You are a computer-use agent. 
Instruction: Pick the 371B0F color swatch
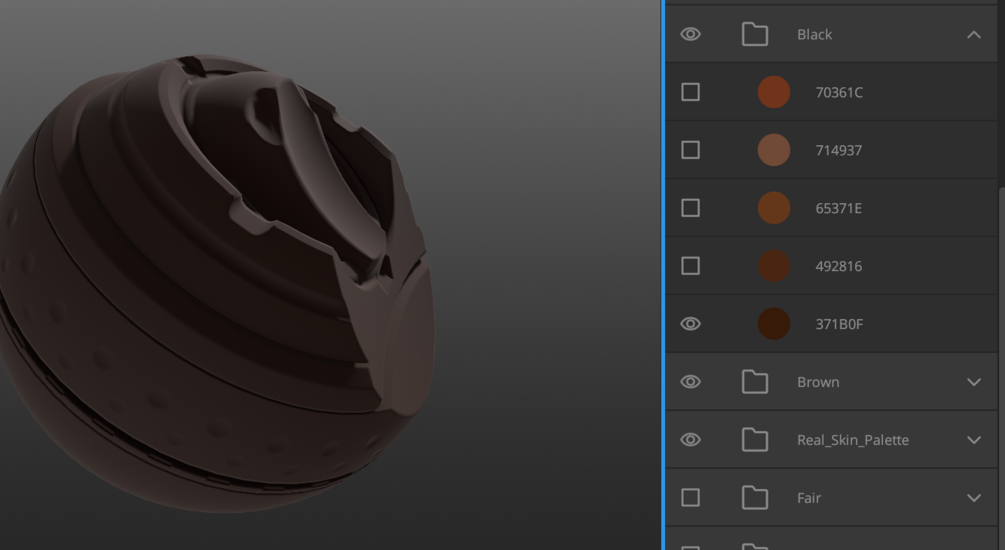click(x=774, y=324)
